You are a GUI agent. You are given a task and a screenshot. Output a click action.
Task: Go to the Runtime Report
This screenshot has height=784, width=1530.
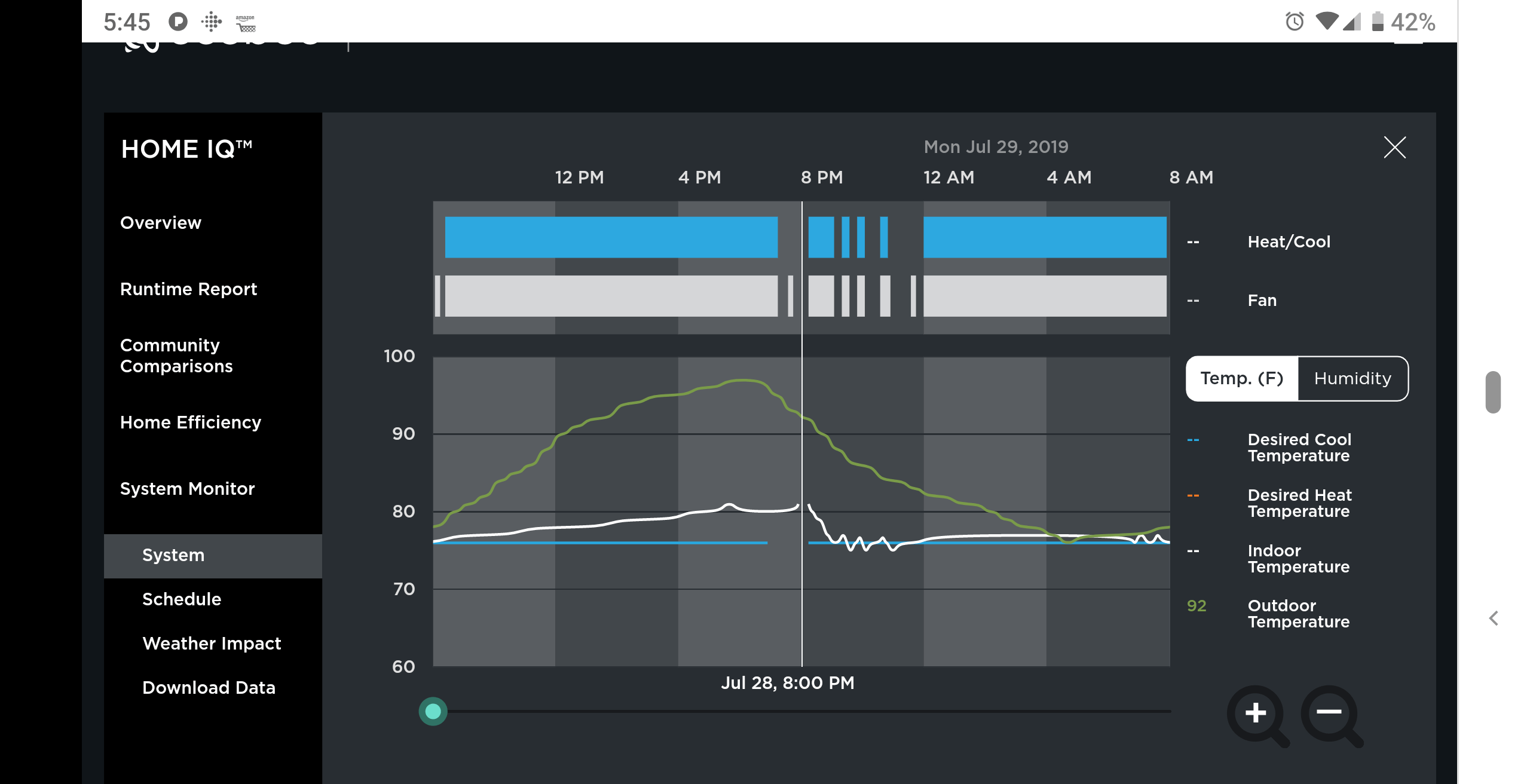[188, 289]
